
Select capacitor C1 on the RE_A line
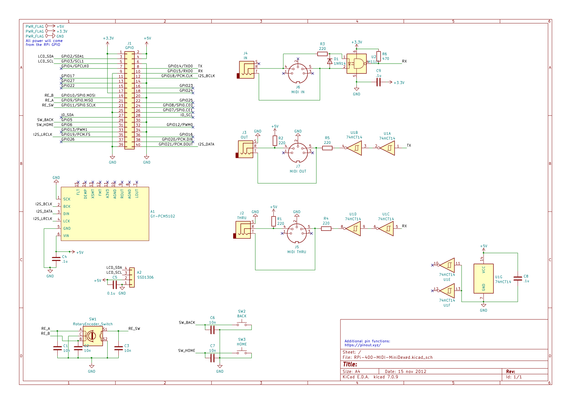click(x=57, y=348)
